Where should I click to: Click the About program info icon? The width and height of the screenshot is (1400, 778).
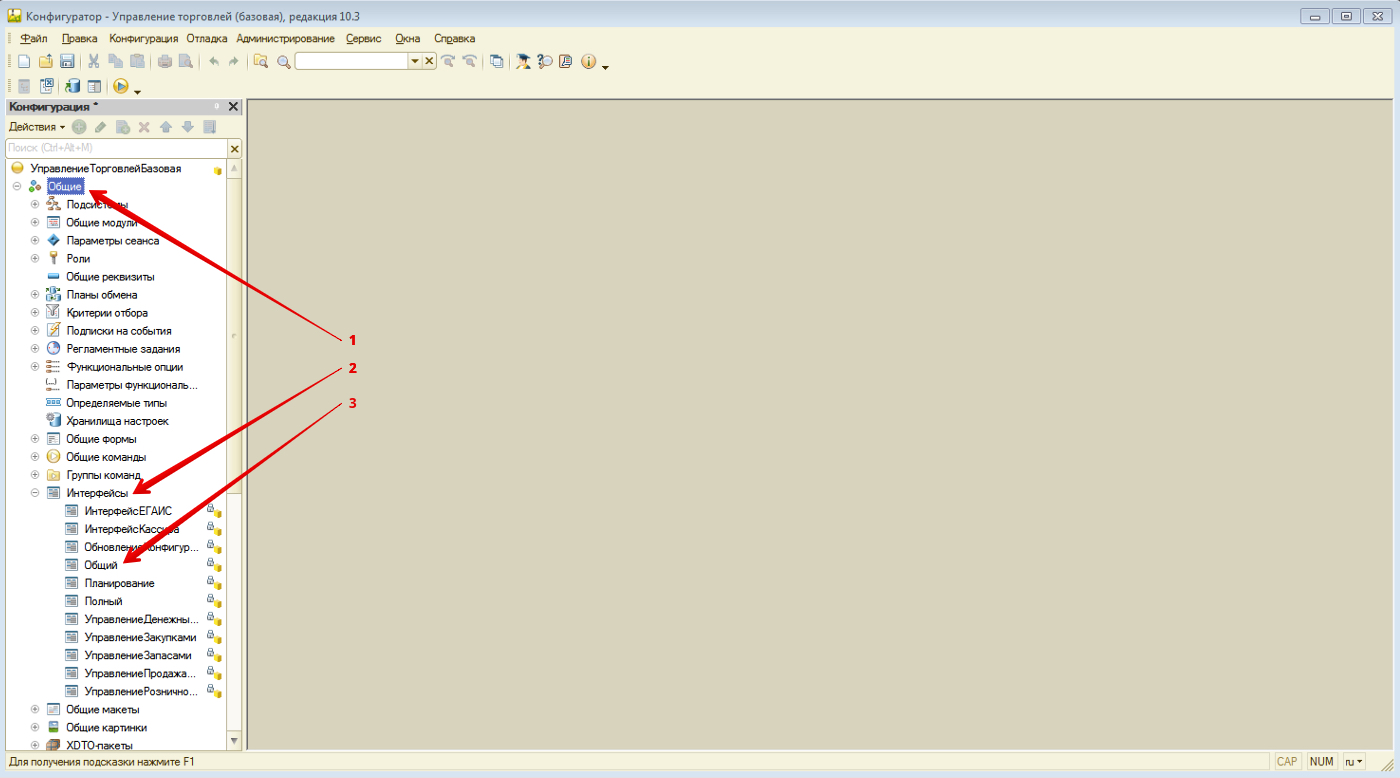[x=588, y=61]
